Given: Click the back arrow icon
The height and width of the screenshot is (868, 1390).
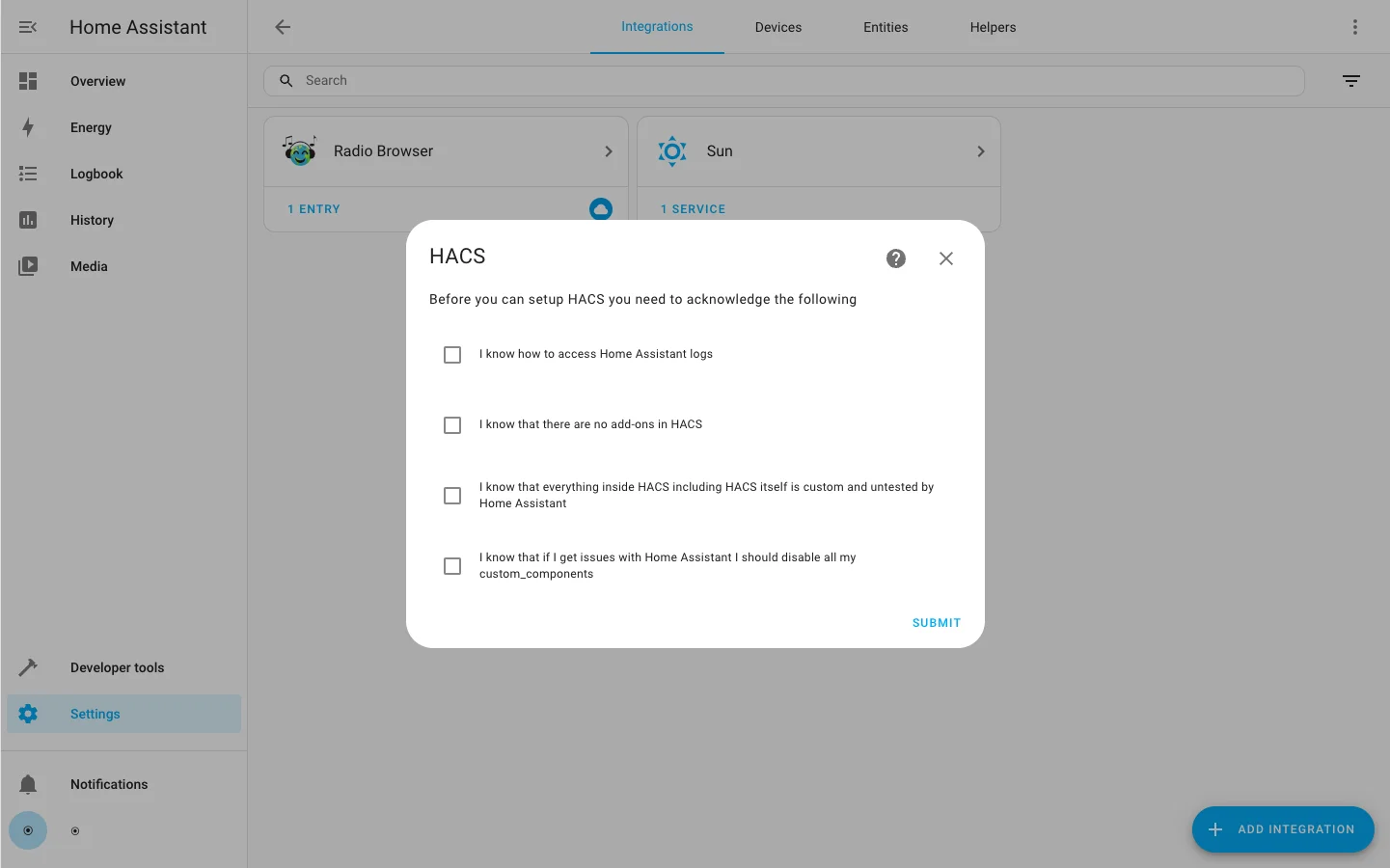Looking at the screenshot, I should pyautogui.click(x=283, y=27).
